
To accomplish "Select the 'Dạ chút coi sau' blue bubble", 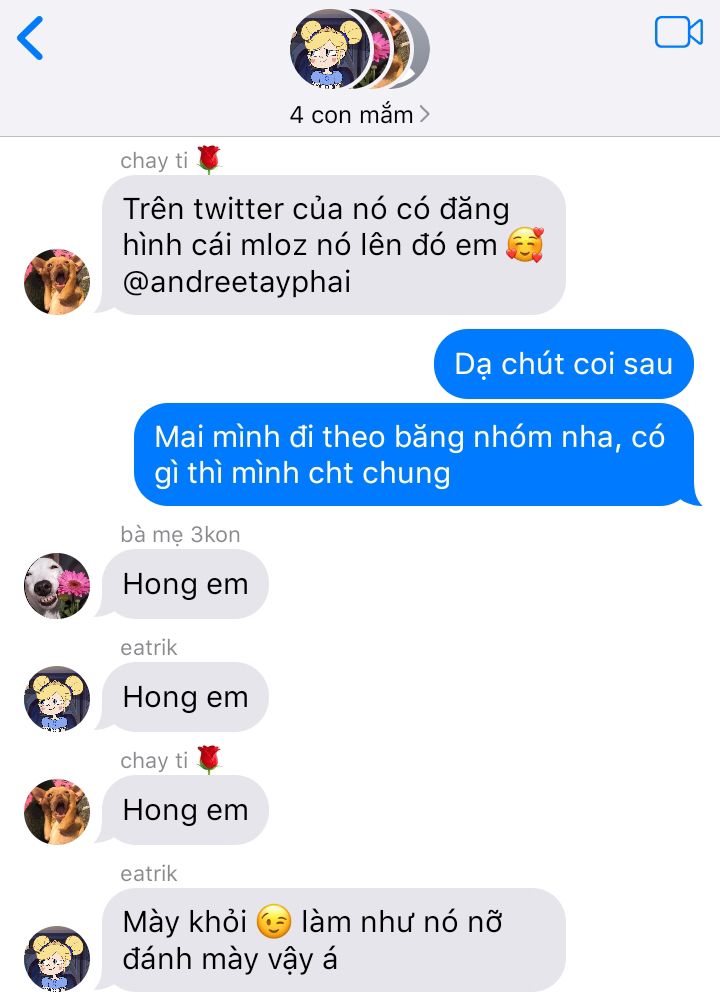I will (563, 364).
